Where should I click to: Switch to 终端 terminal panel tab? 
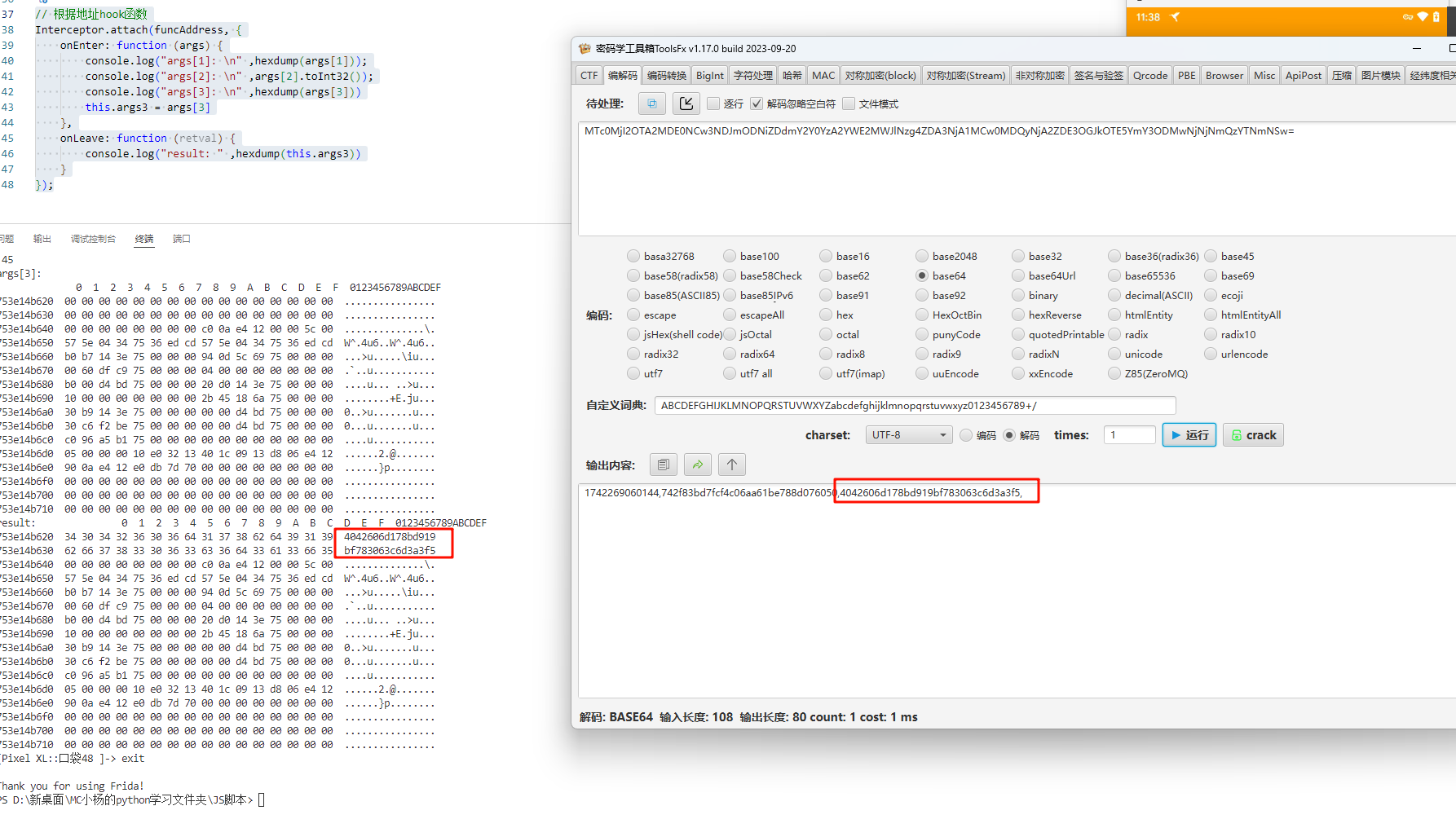coord(144,239)
